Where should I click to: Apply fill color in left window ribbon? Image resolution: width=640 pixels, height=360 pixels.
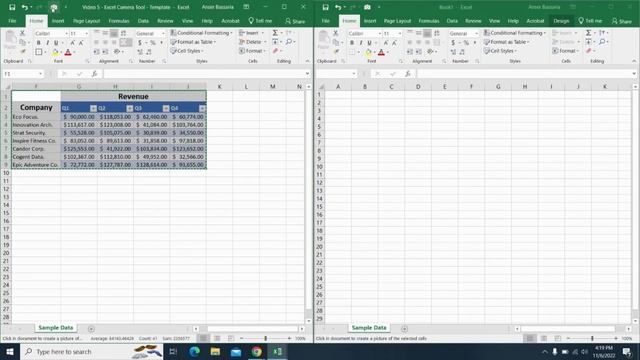(55, 52)
